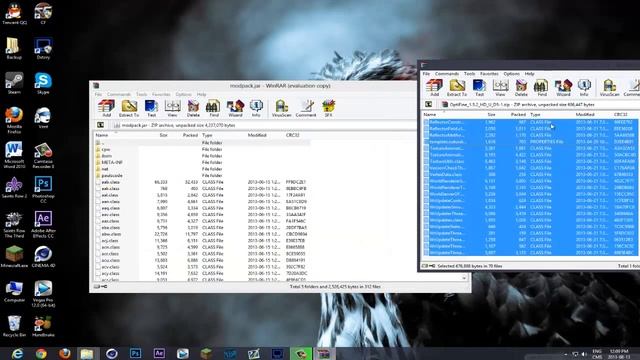Viewport: 640px width, 360px height.
Task: Click the taskbar clock
Action: click(619, 354)
